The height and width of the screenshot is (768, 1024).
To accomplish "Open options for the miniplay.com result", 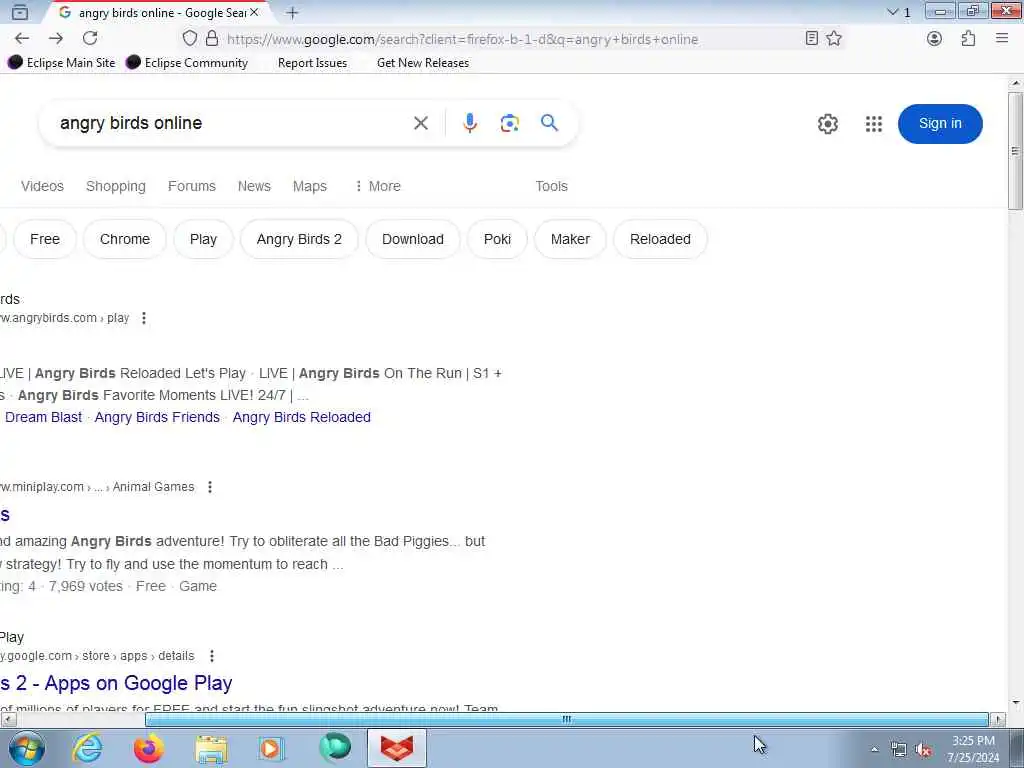I will 210,487.
